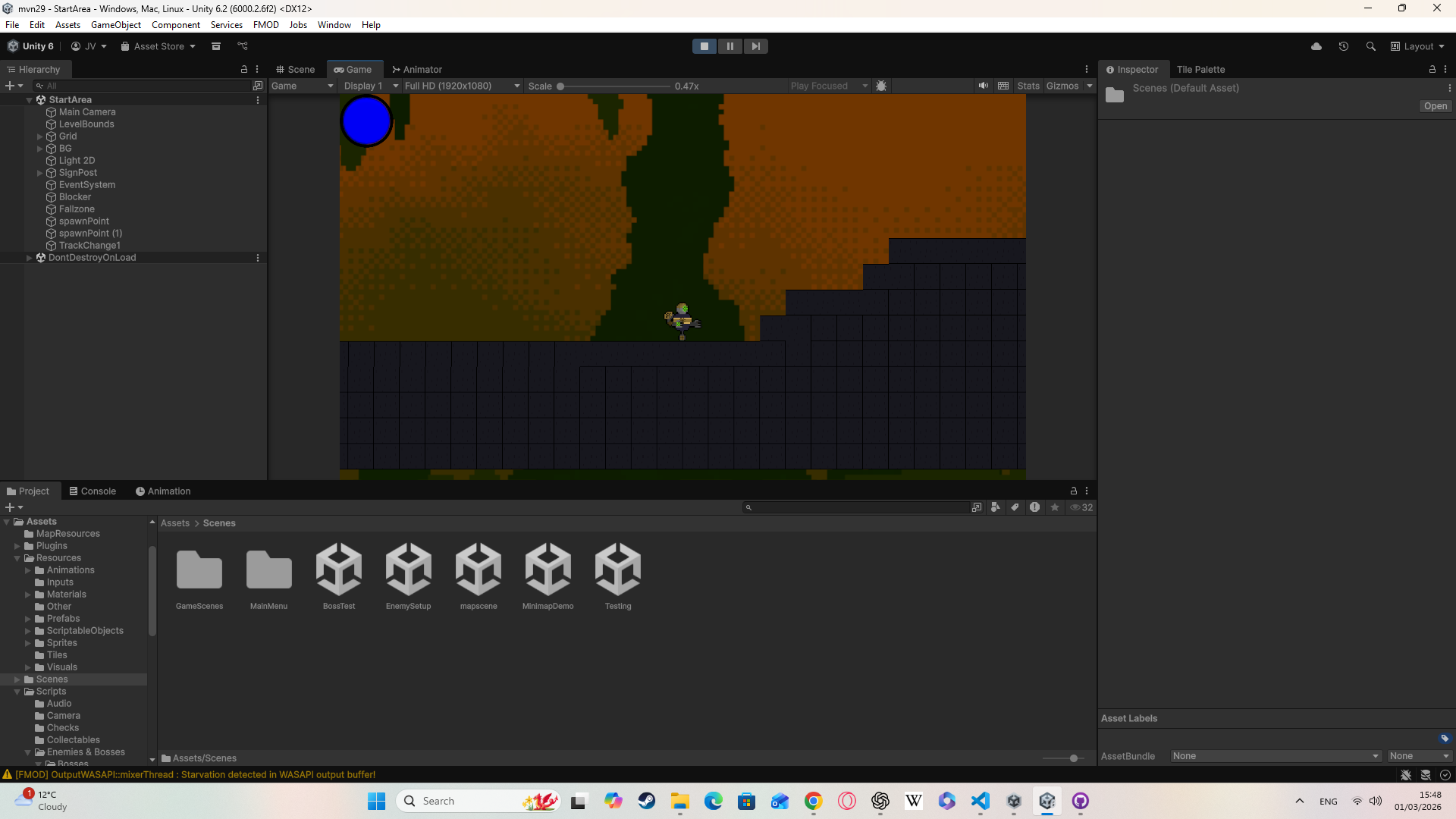Adjust the Game view Scale slider
This screenshot has height=819, width=1456.
(560, 86)
